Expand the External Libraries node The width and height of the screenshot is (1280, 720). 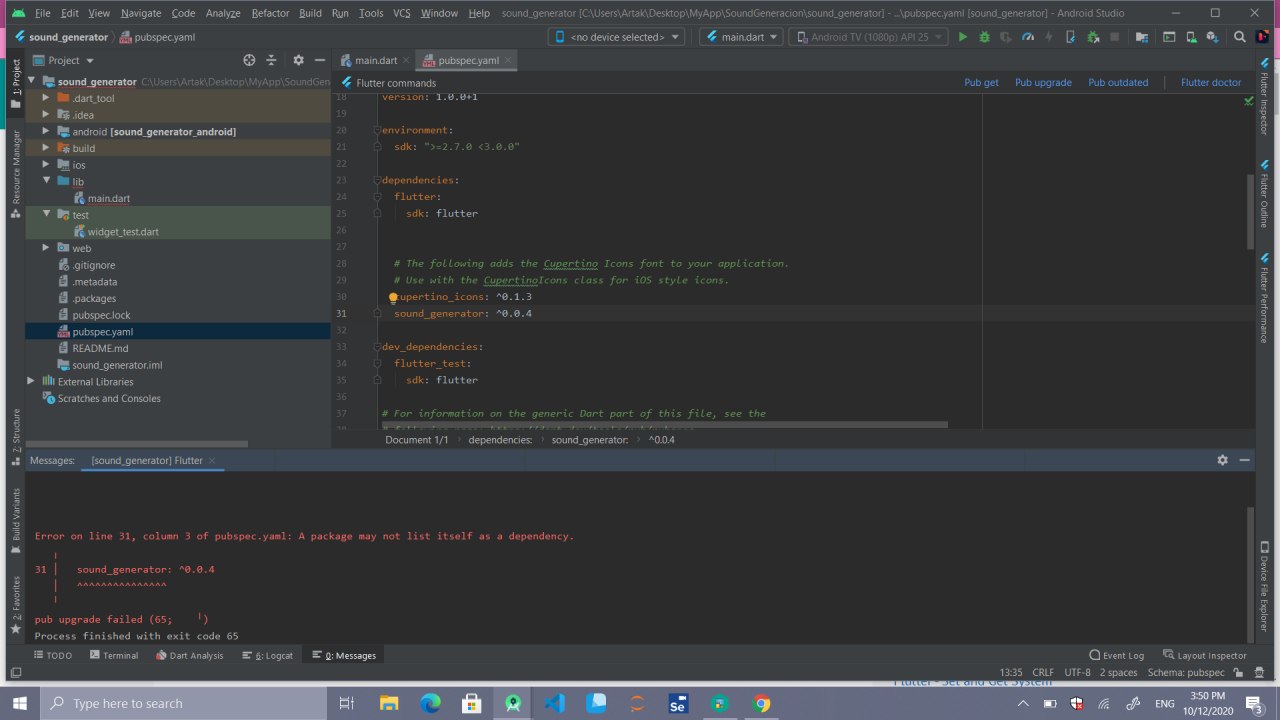pyautogui.click(x=32, y=381)
